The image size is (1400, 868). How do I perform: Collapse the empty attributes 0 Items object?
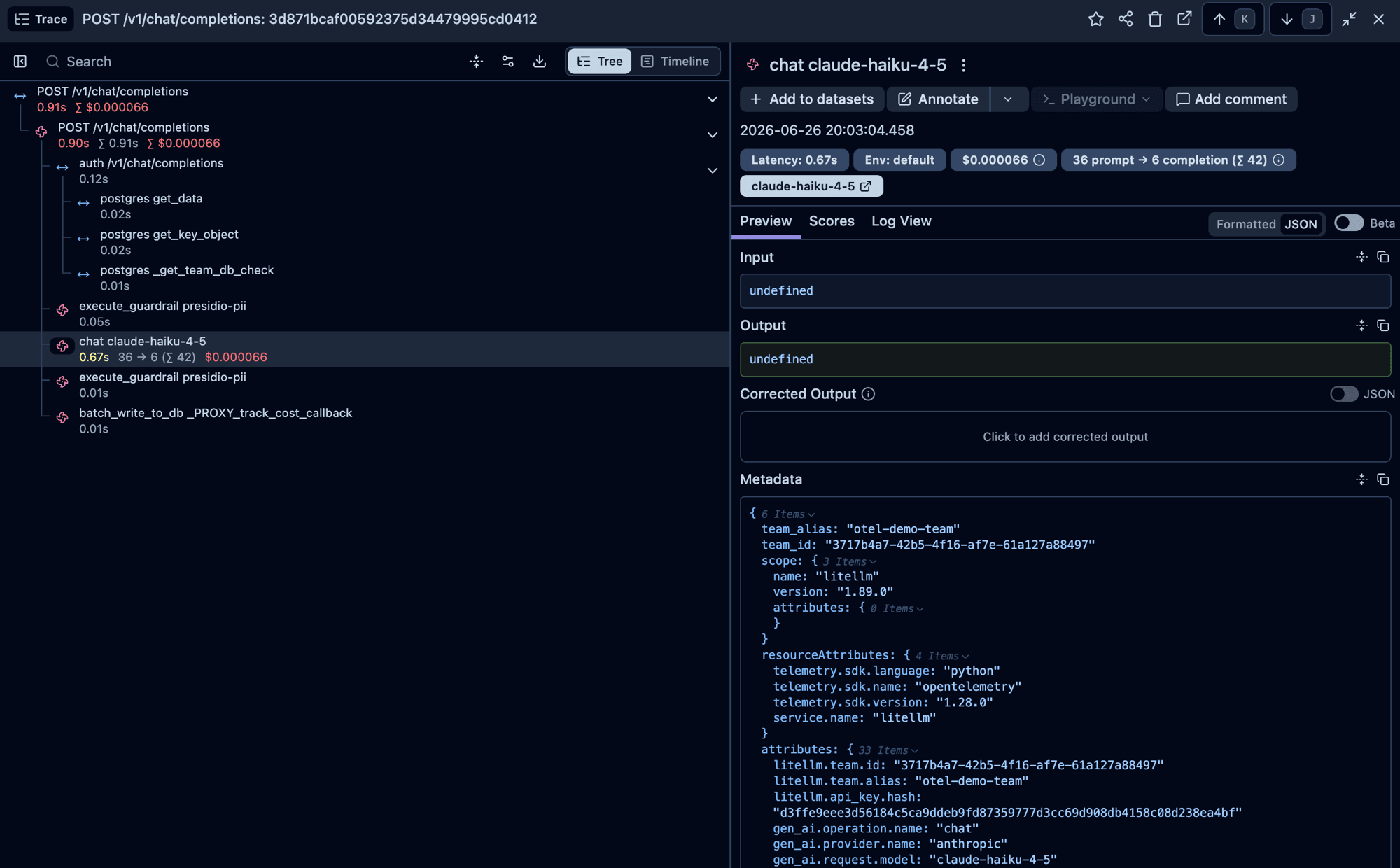coord(897,609)
